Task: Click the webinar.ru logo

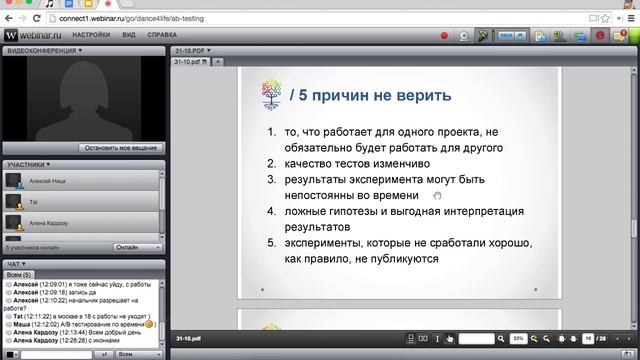Action: coord(33,35)
